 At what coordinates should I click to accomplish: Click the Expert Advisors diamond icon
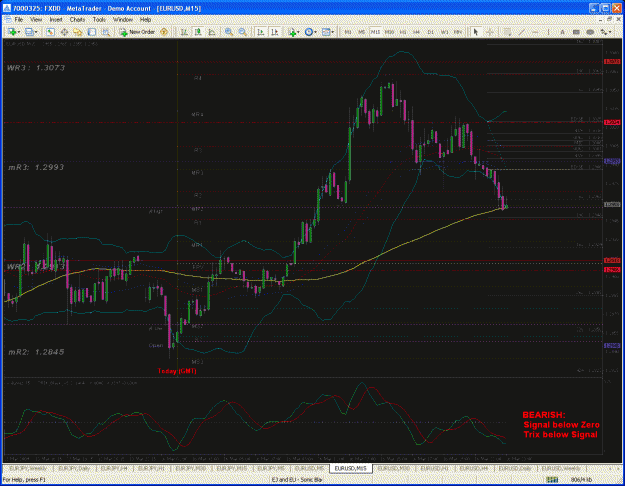164,32
